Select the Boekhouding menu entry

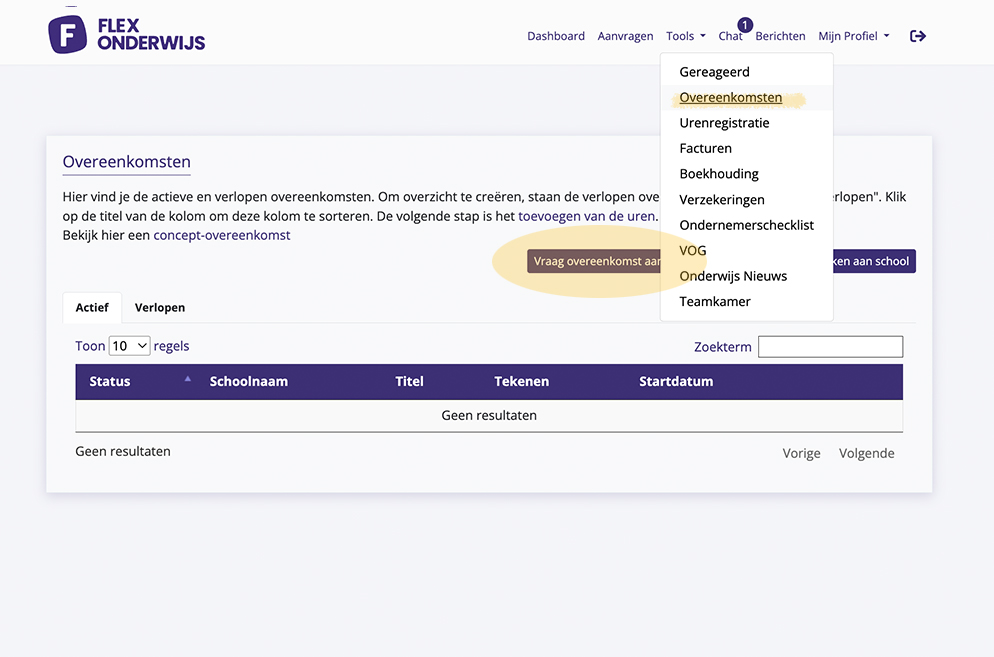[x=718, y=174]
